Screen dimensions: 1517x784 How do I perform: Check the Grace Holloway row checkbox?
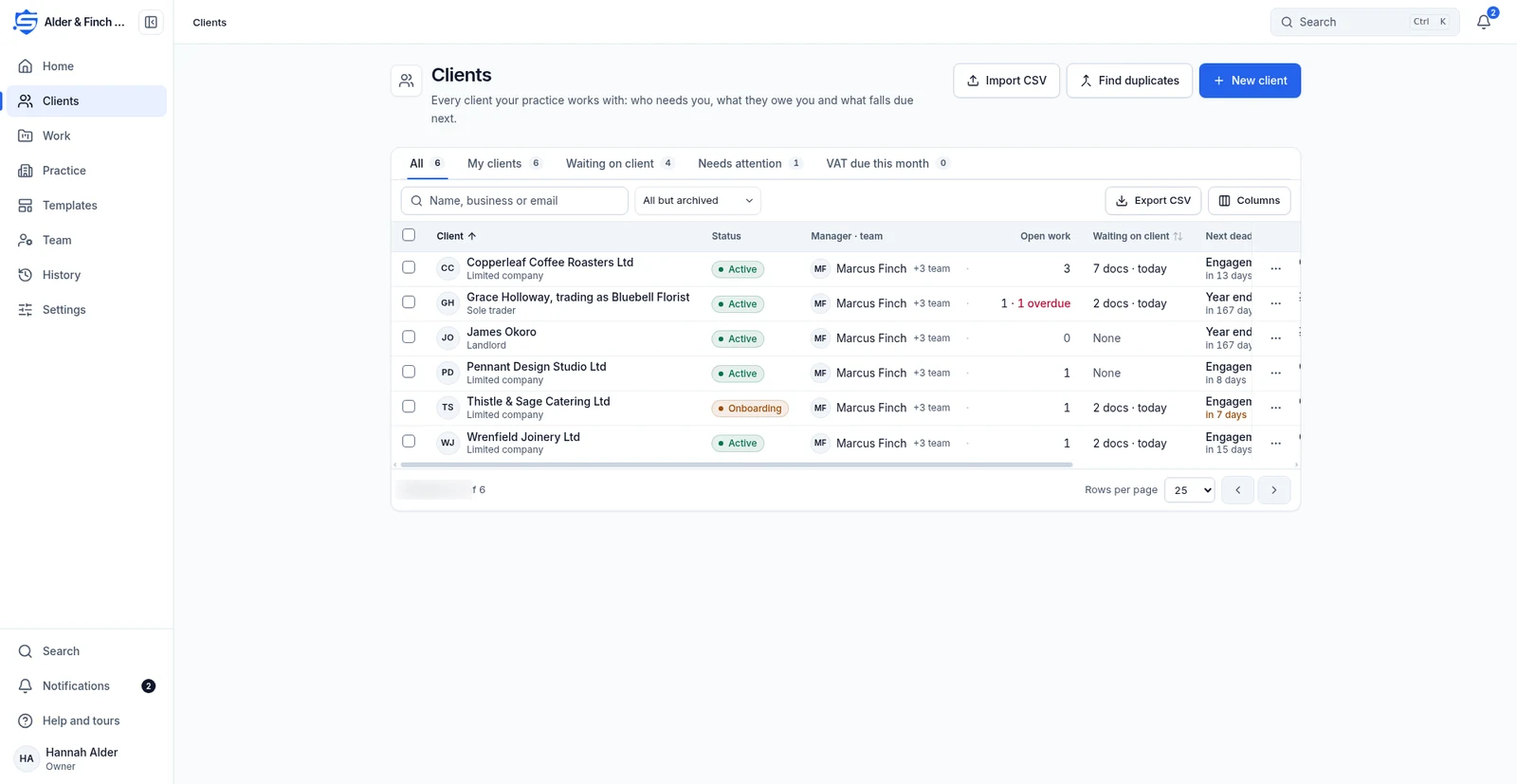point(409,302)
